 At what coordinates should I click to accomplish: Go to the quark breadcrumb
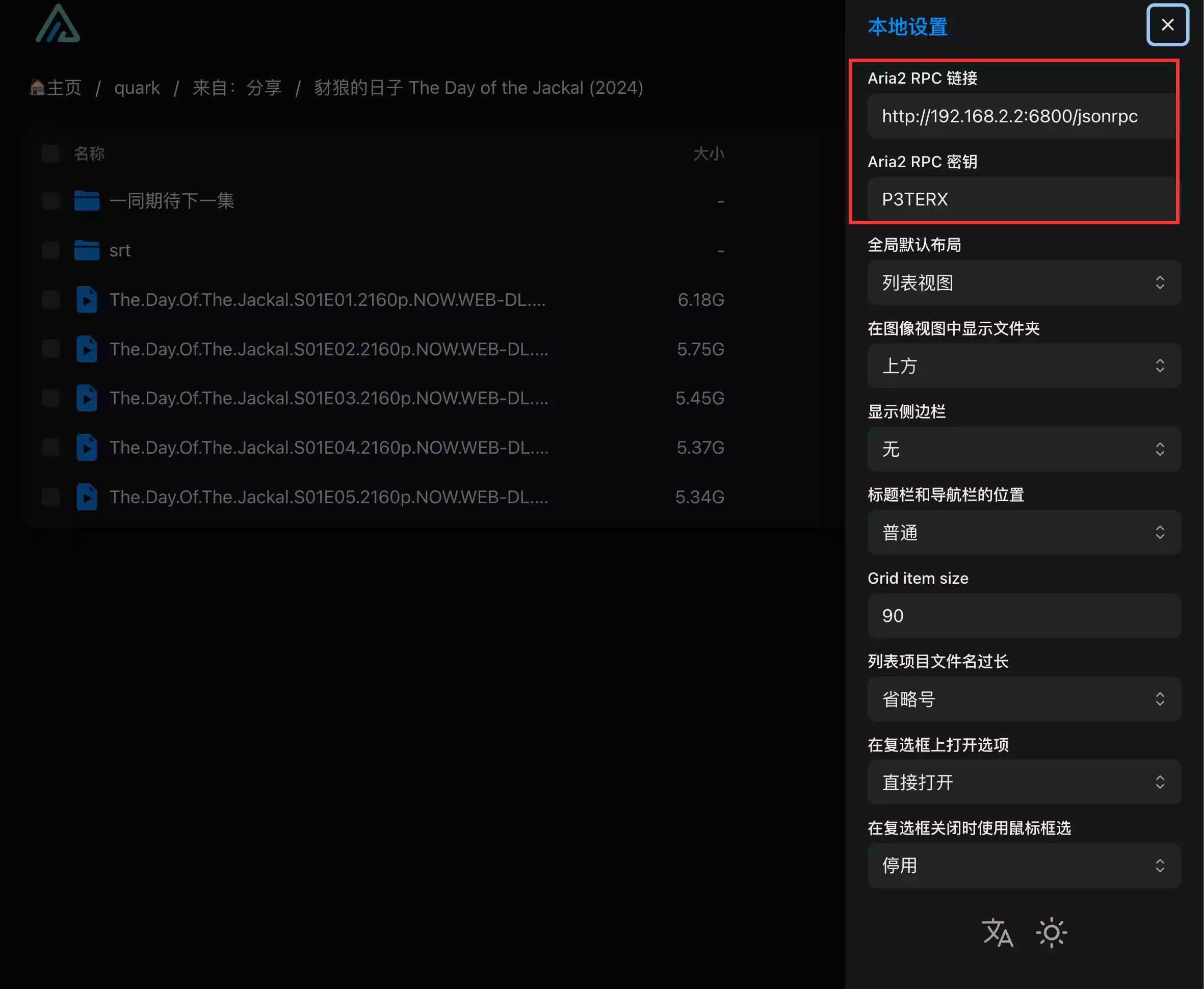pyautogui.click(x=137, y=88)
